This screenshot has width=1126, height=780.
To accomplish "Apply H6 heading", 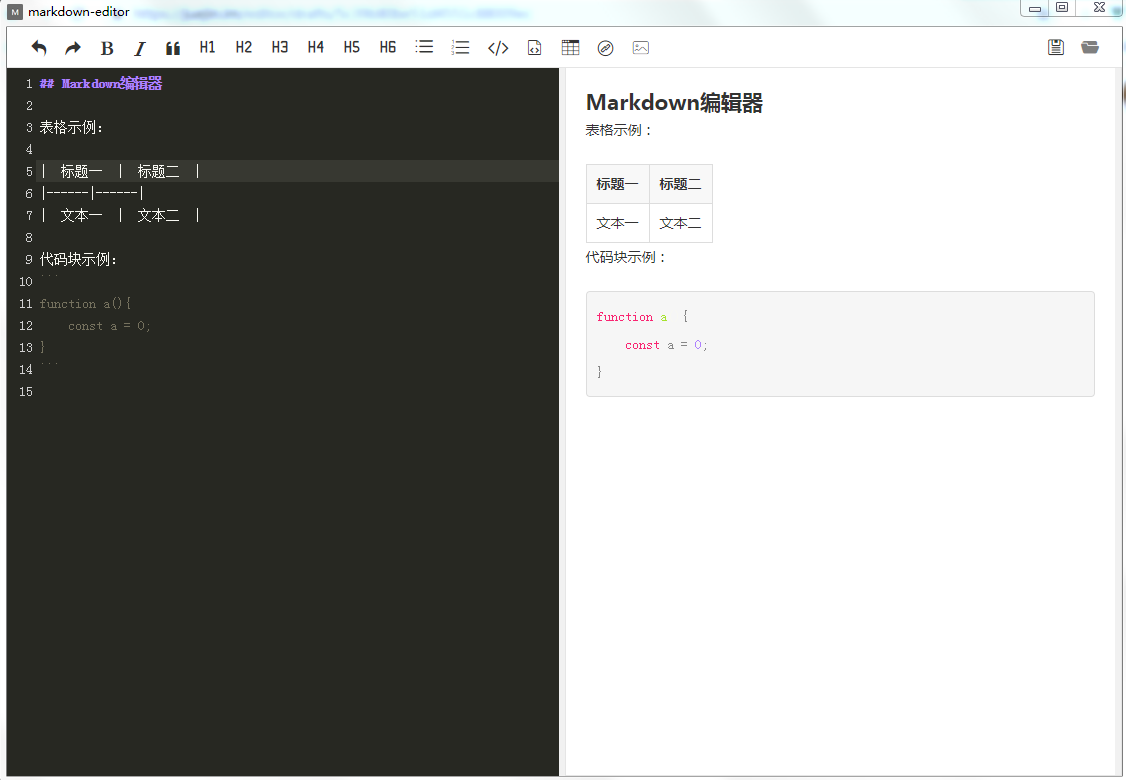I will [388, 47].
